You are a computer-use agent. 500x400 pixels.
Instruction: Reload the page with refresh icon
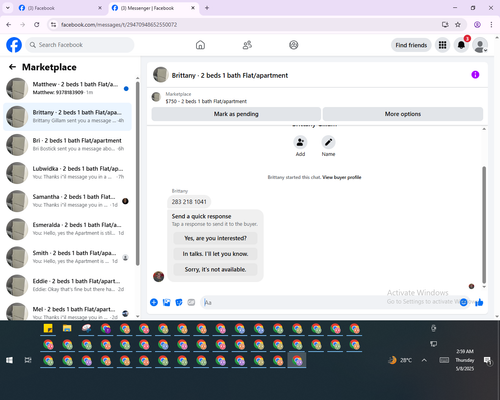[x=37, y=24]
